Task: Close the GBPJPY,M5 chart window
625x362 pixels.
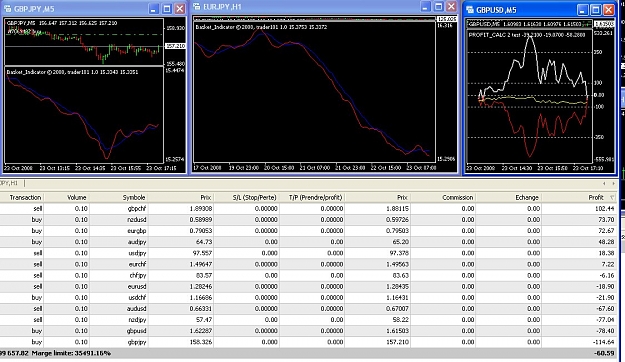Action: tap(180, 8)
